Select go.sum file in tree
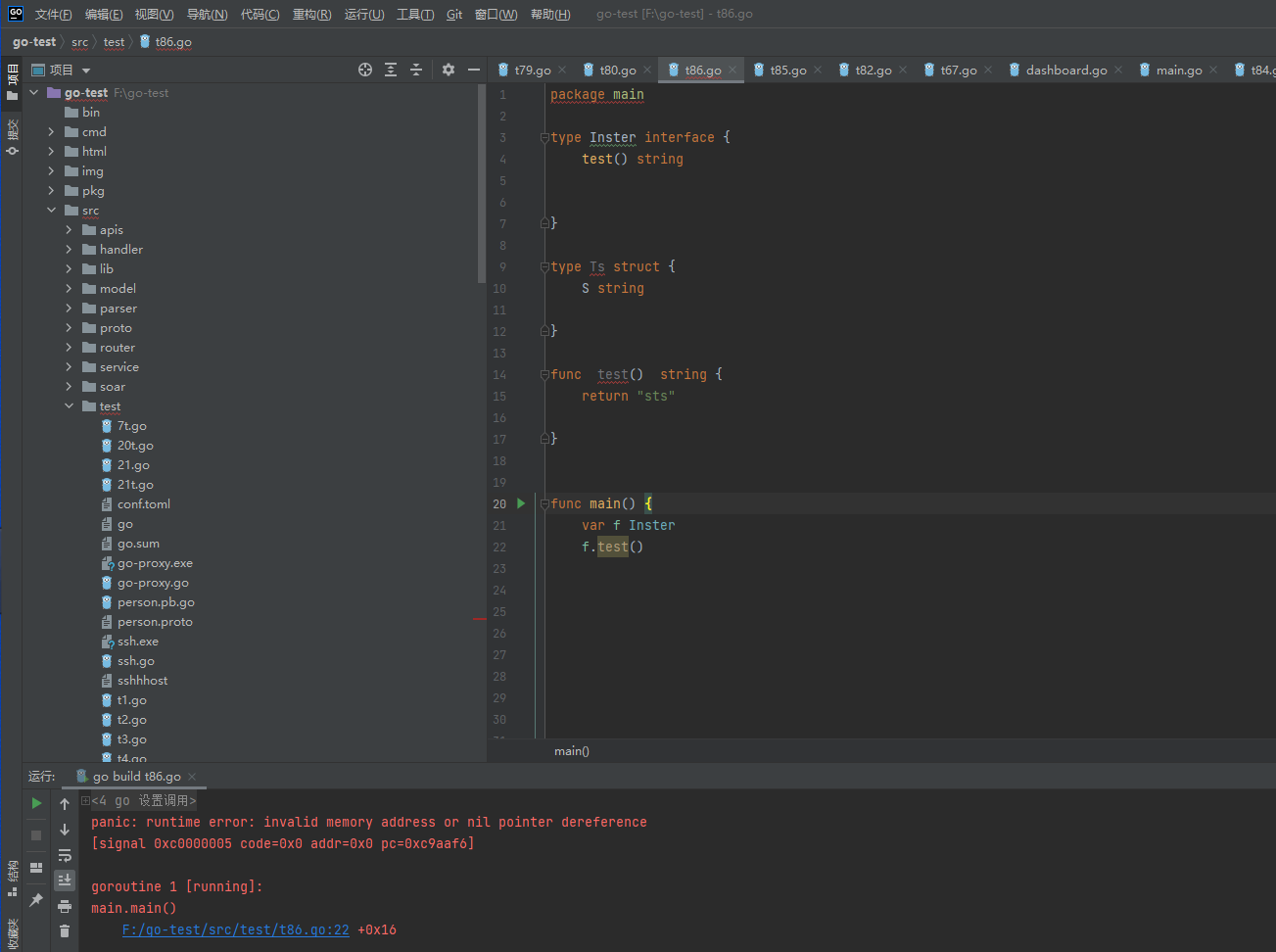The width and height of the screenshot is (1276, 952). coord(138,544)
